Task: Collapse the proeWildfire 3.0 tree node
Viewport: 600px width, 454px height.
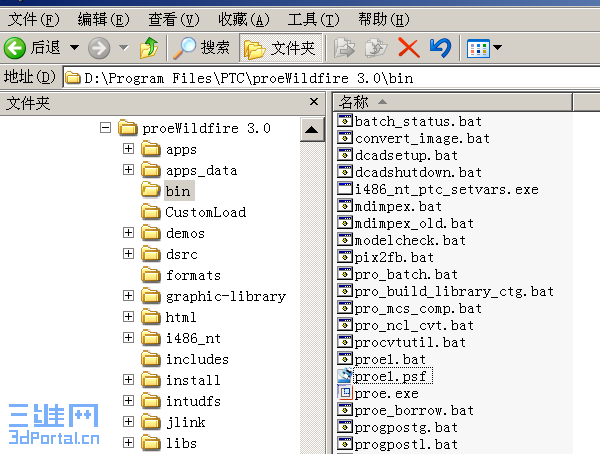Action: pyautogui.click(x=106, y=127)
